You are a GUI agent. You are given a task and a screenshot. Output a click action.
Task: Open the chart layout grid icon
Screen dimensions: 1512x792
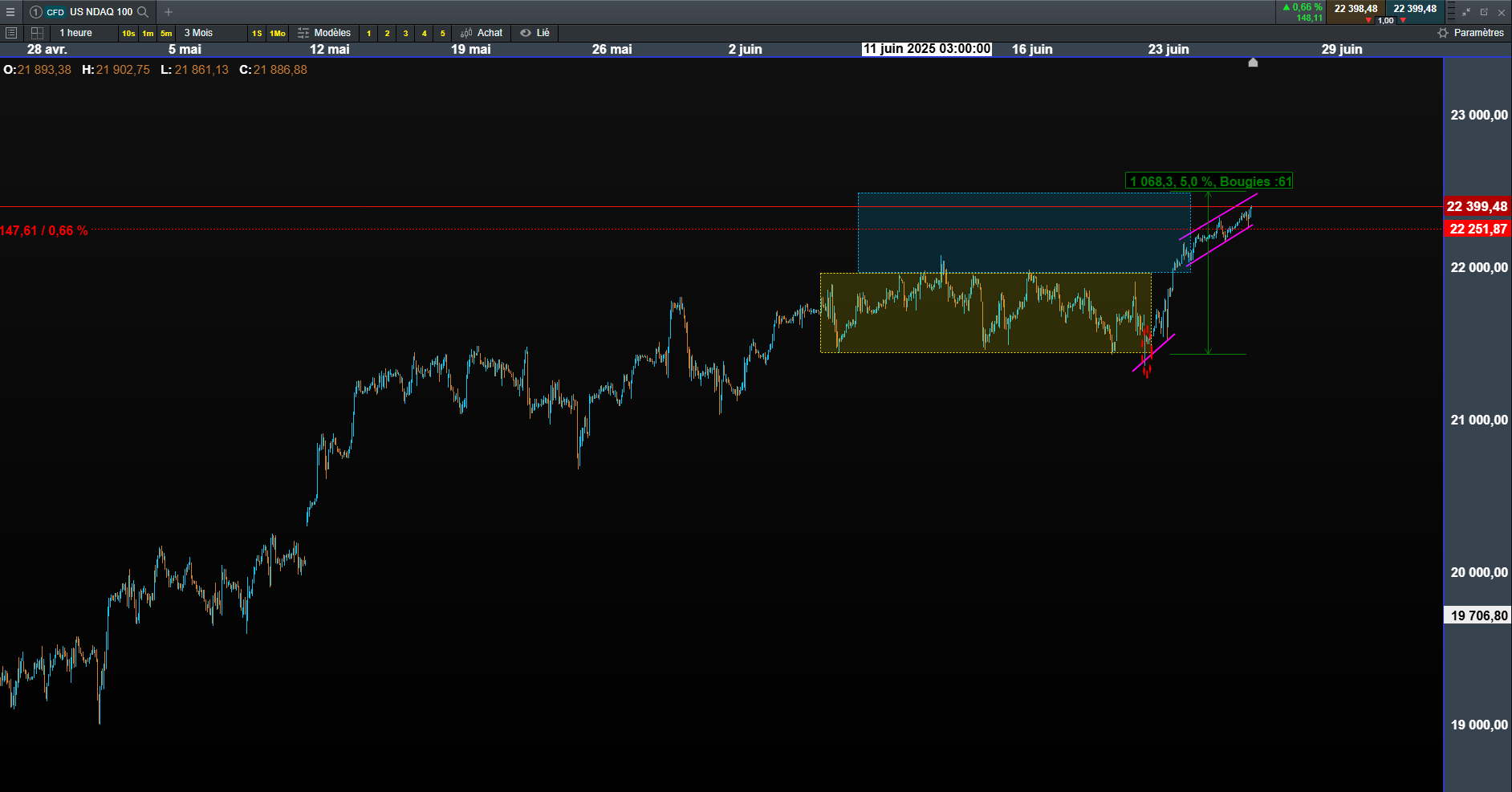(x=37, y=33)
